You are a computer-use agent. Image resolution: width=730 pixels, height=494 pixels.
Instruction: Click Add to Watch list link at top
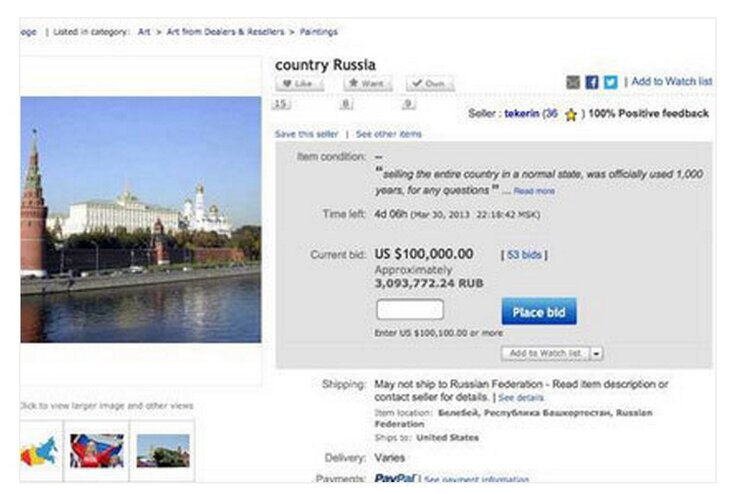671,82
